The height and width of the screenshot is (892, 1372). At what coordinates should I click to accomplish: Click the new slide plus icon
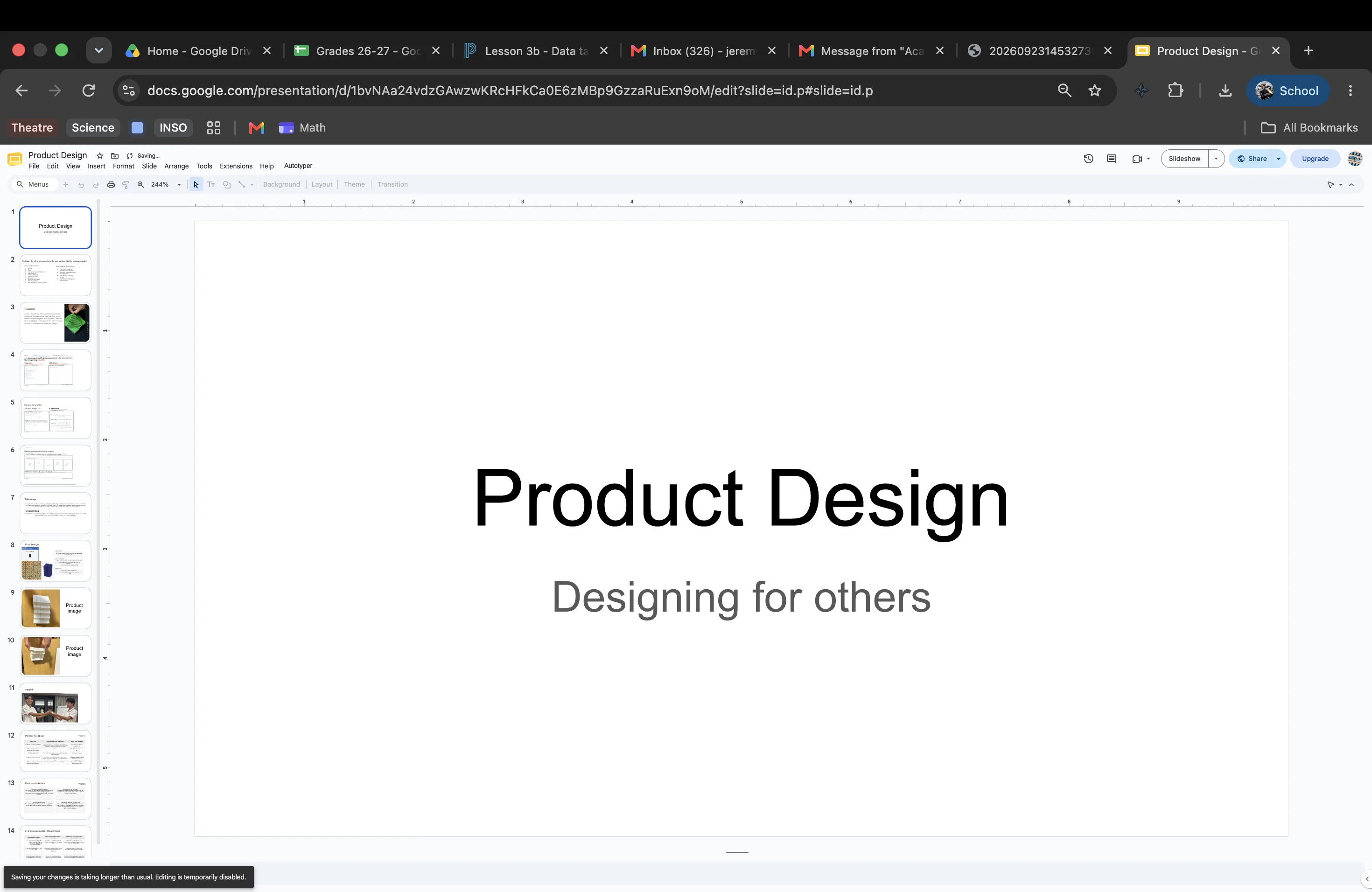point(66,184)
